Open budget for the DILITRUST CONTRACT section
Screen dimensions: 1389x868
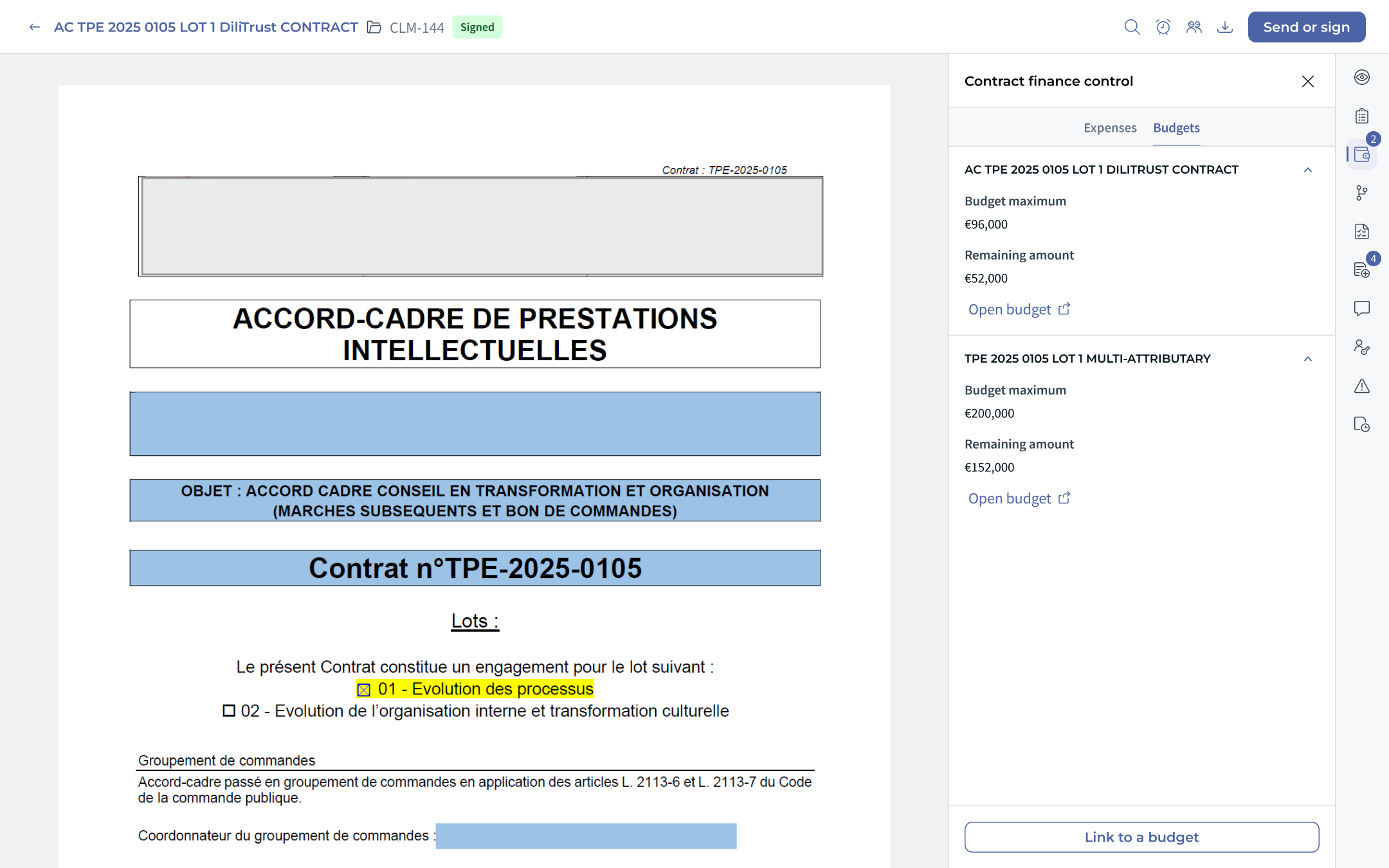click(x=1019, y=309)
